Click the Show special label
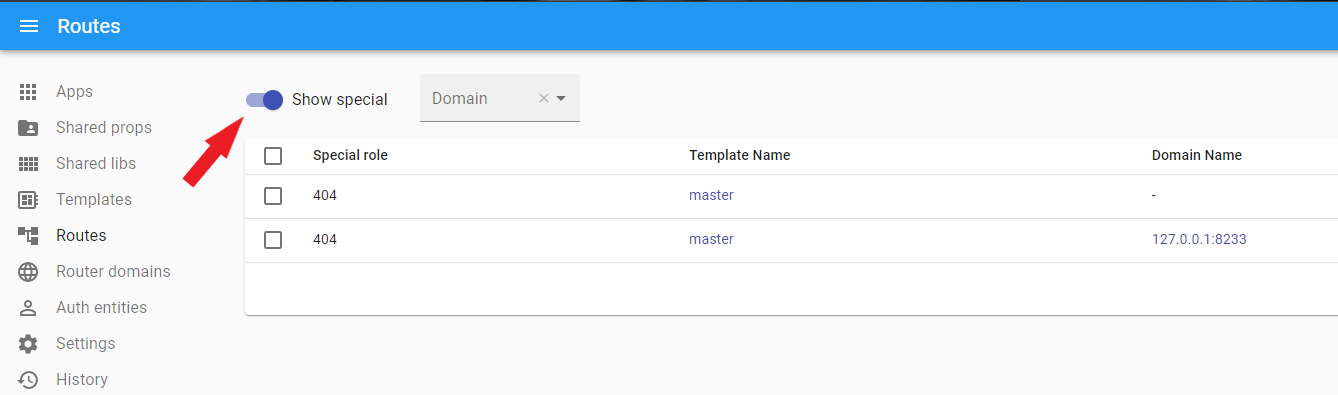 (339, 99)
